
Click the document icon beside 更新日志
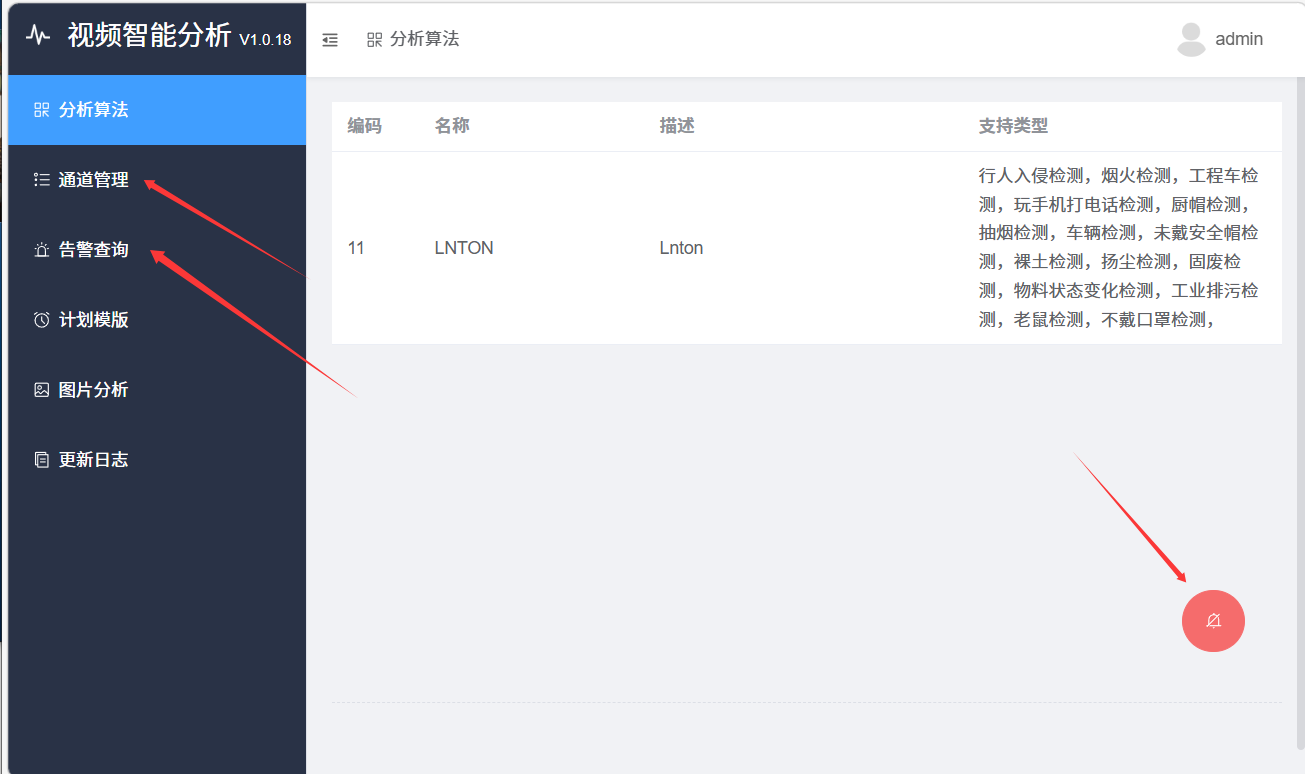click(x=41, y=460)
